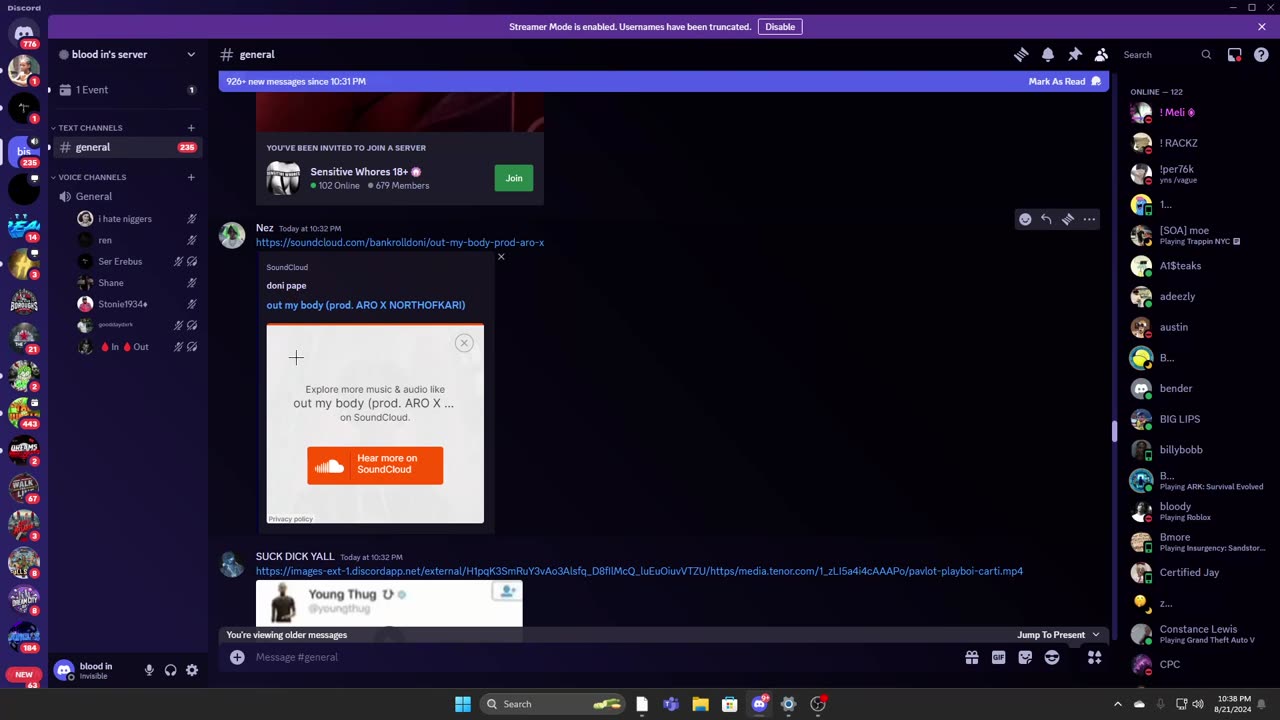
Task: Open Windows Start menu
Action: (463, 704)
